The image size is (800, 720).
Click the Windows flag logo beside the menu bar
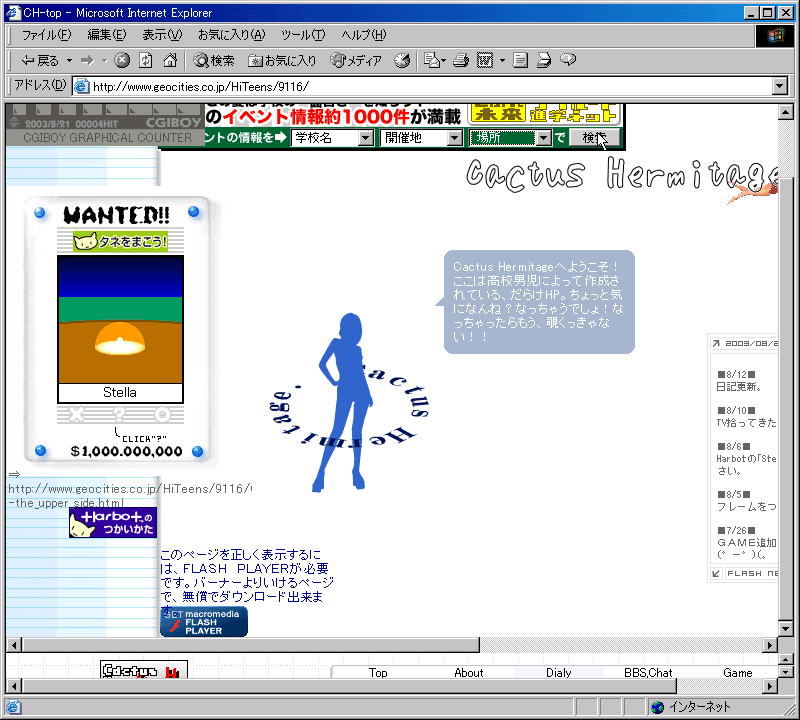tap(774, 35)
